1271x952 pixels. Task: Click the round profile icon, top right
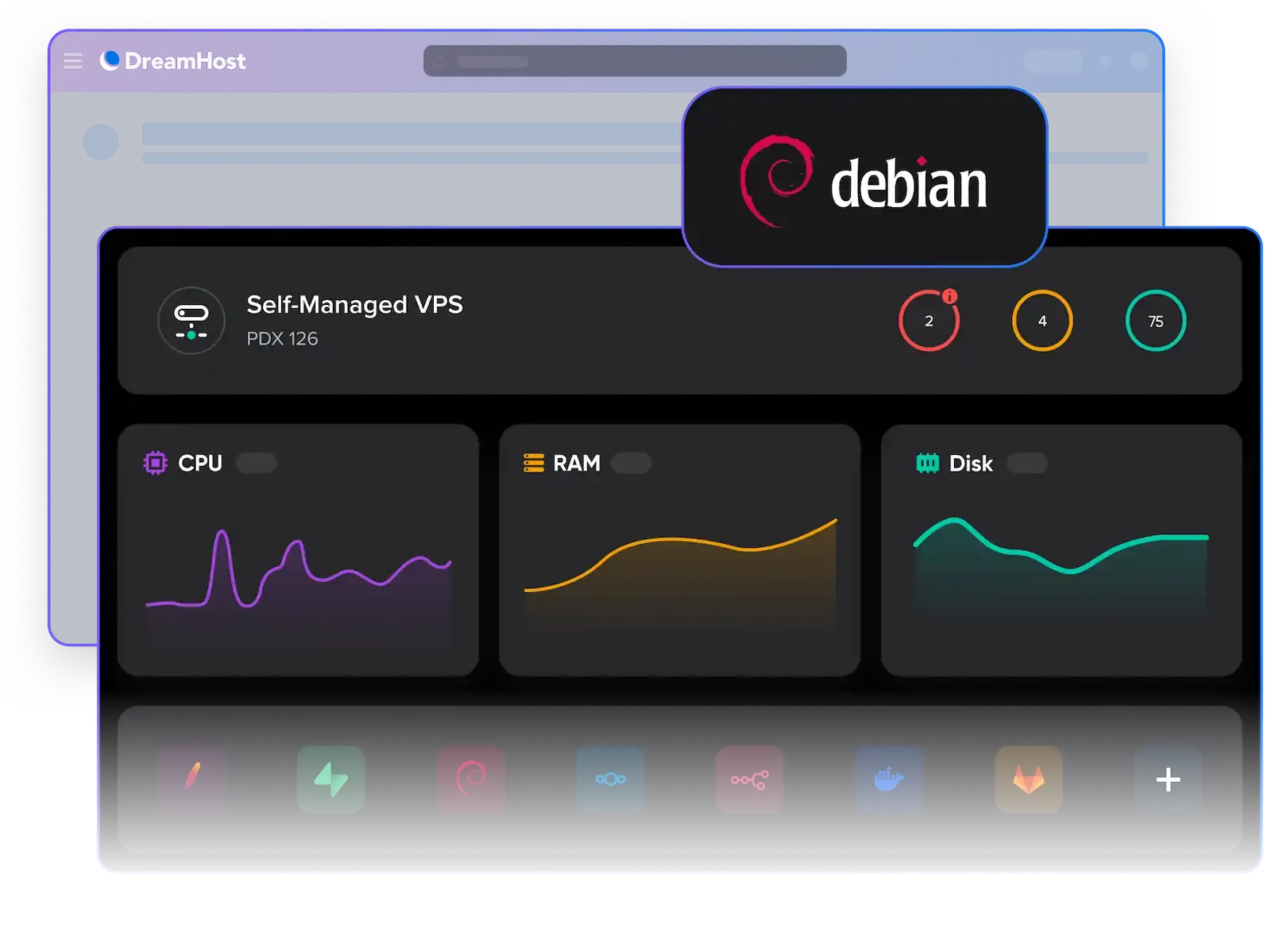point(1140,61)
